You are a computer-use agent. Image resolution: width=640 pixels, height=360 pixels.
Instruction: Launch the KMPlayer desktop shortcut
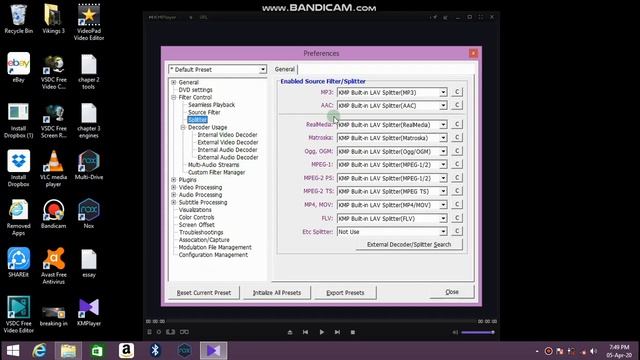[x=89, y=312]
